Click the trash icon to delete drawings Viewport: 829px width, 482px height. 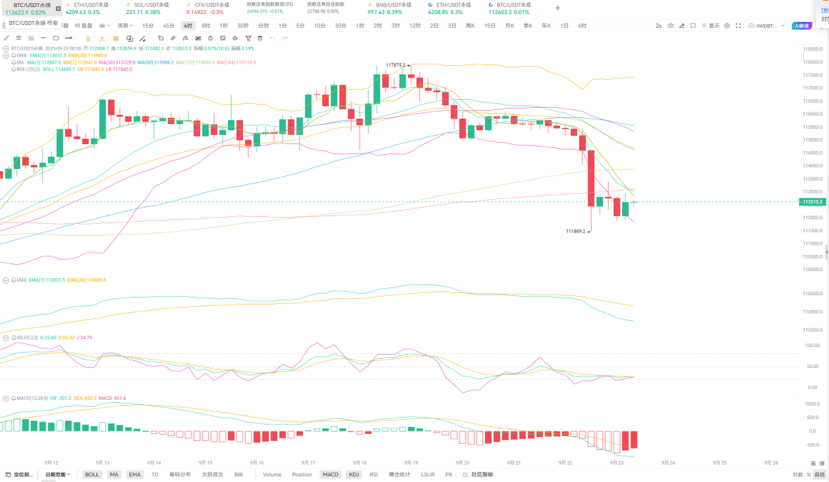point(260,38)
